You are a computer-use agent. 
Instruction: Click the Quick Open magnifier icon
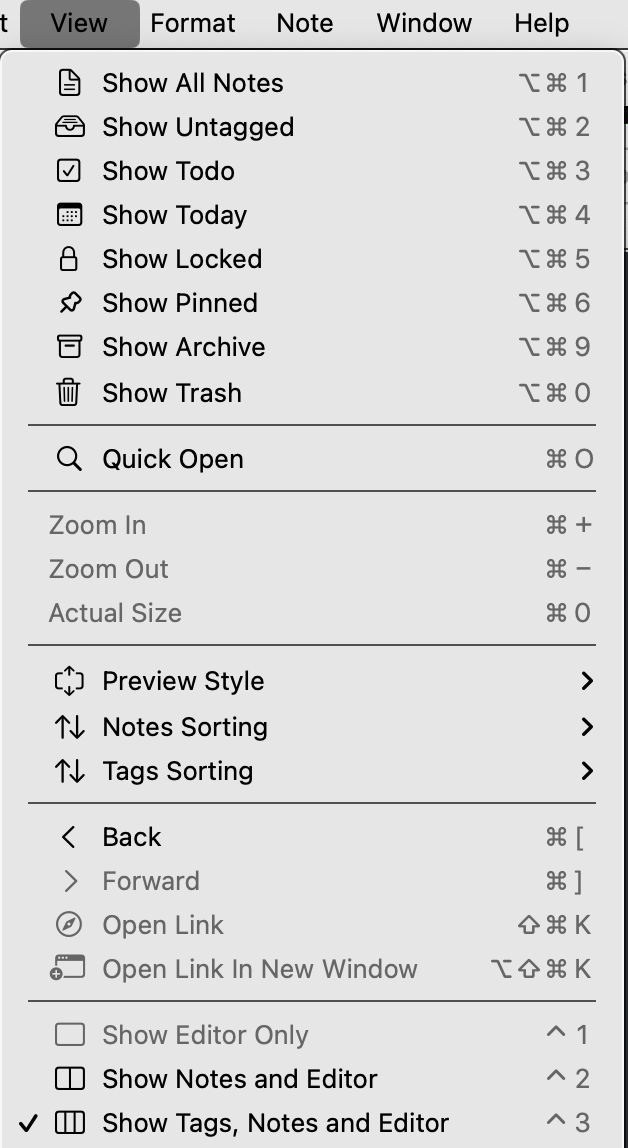69,459
